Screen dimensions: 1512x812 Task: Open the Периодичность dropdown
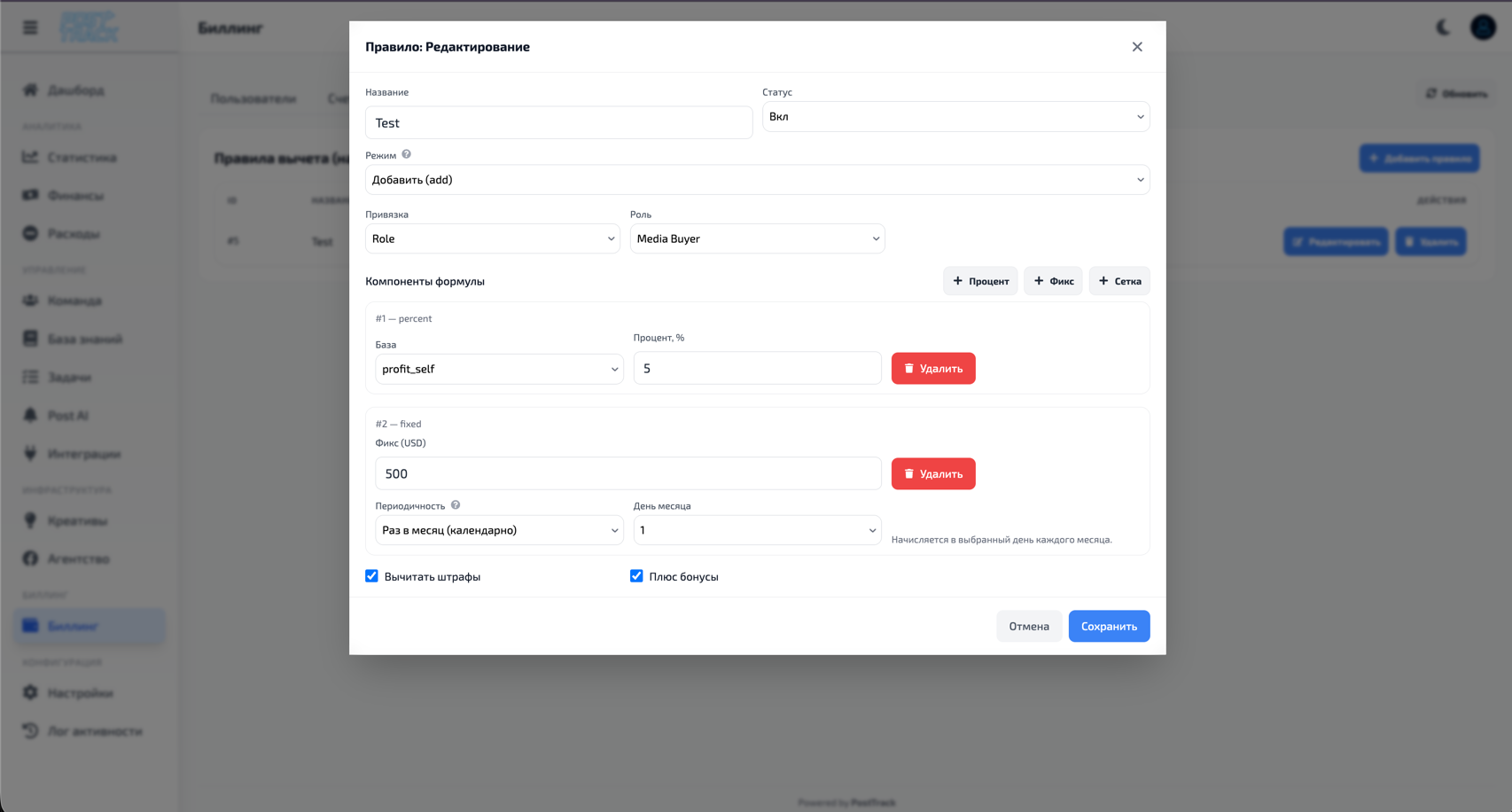point(499,530)
